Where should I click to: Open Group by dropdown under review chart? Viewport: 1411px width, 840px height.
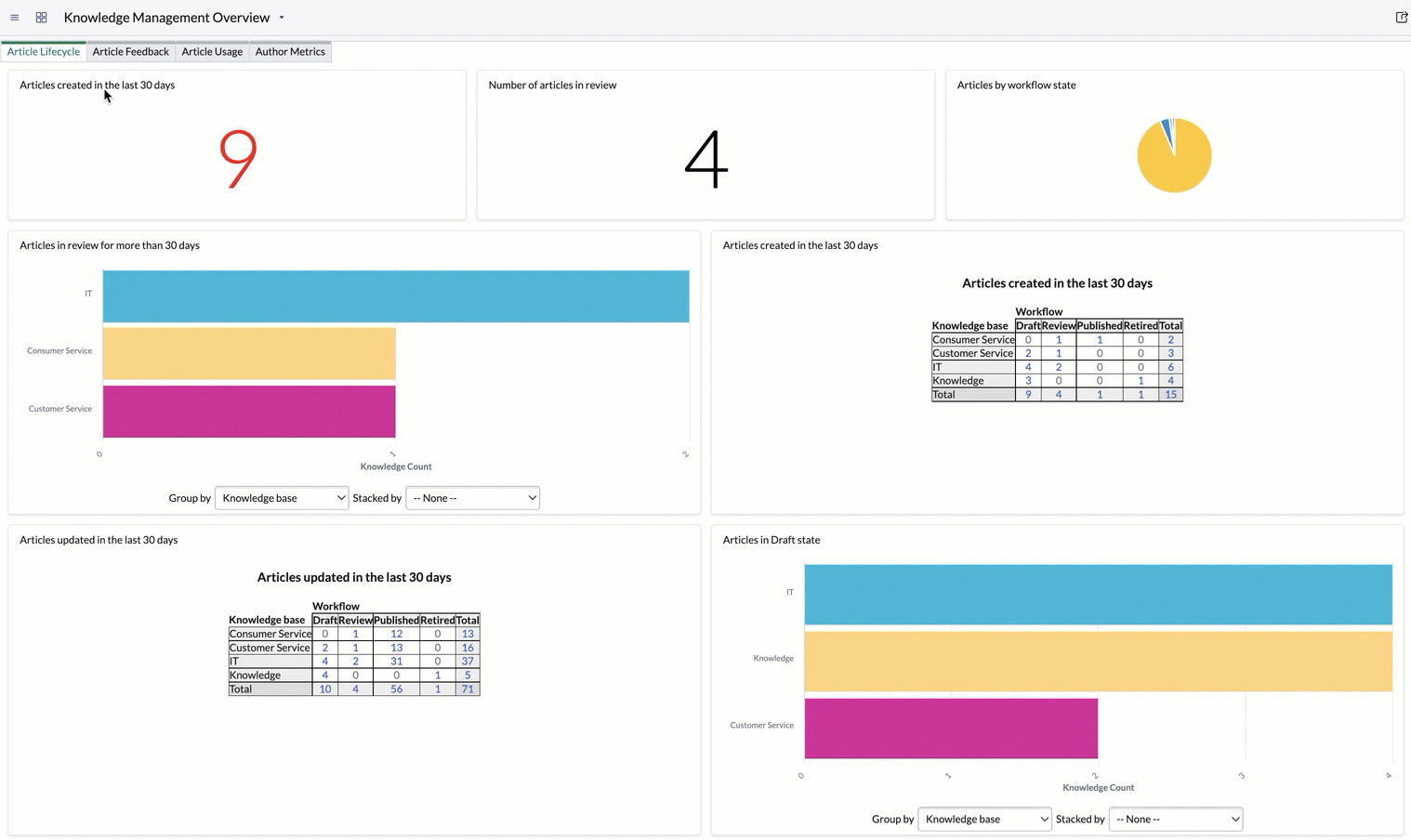click(x=282, y=498)
